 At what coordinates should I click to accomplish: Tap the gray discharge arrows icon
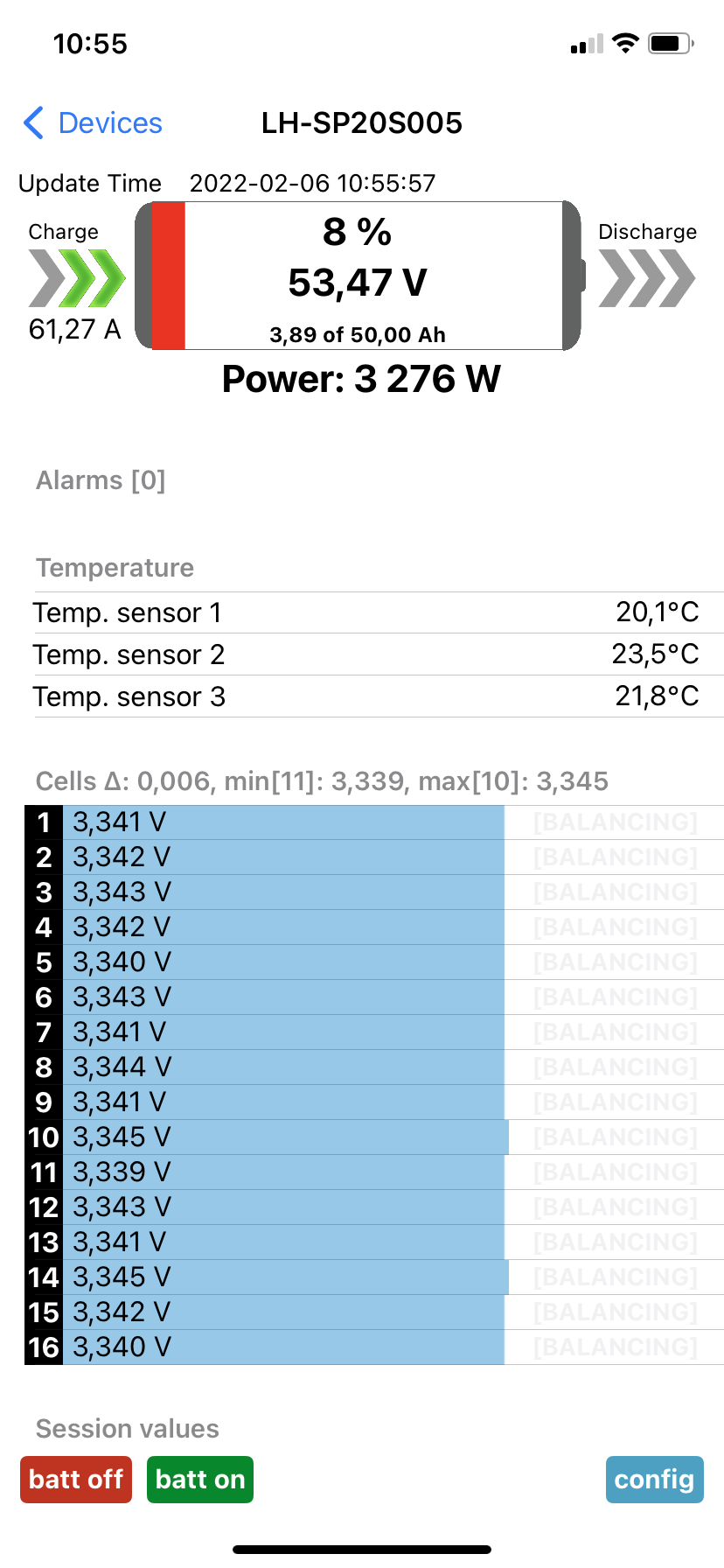coord(647,278)
